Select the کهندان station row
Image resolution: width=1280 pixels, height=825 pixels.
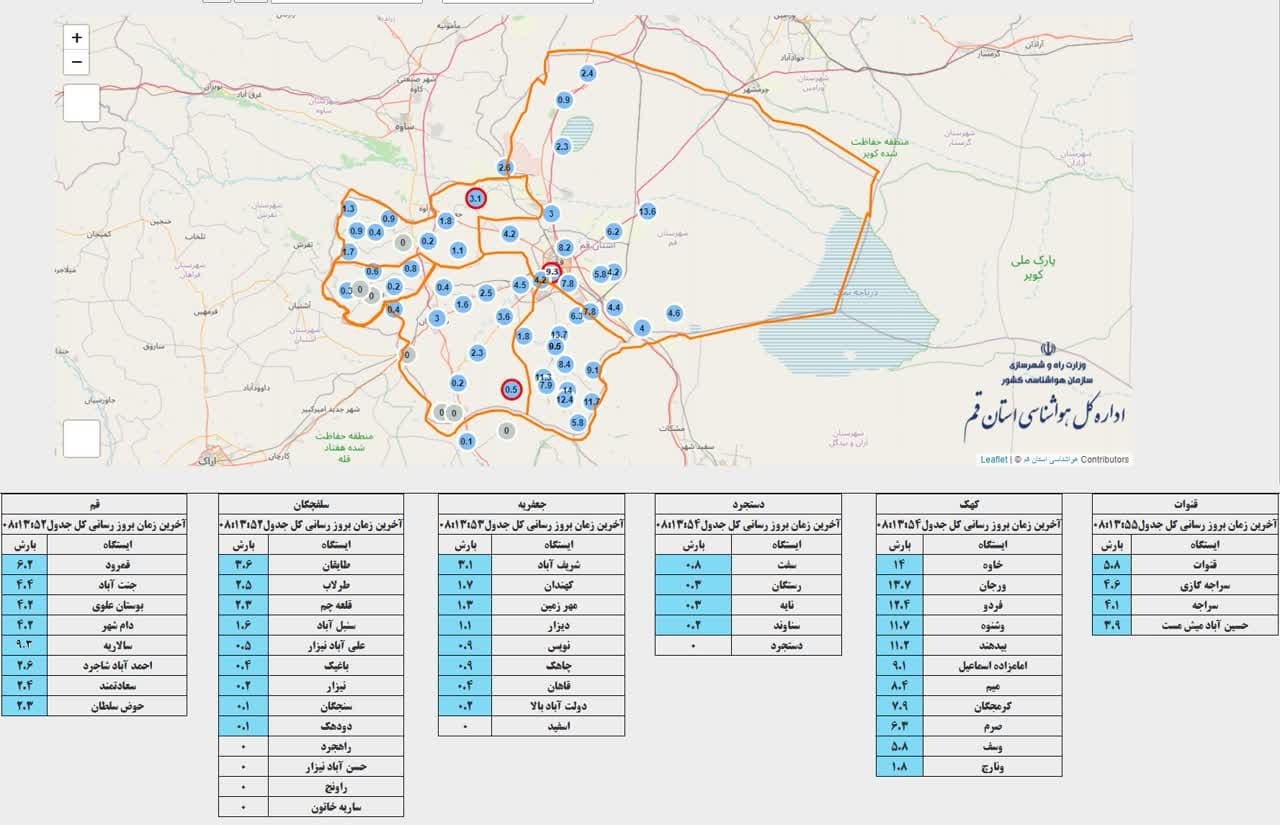531,585
